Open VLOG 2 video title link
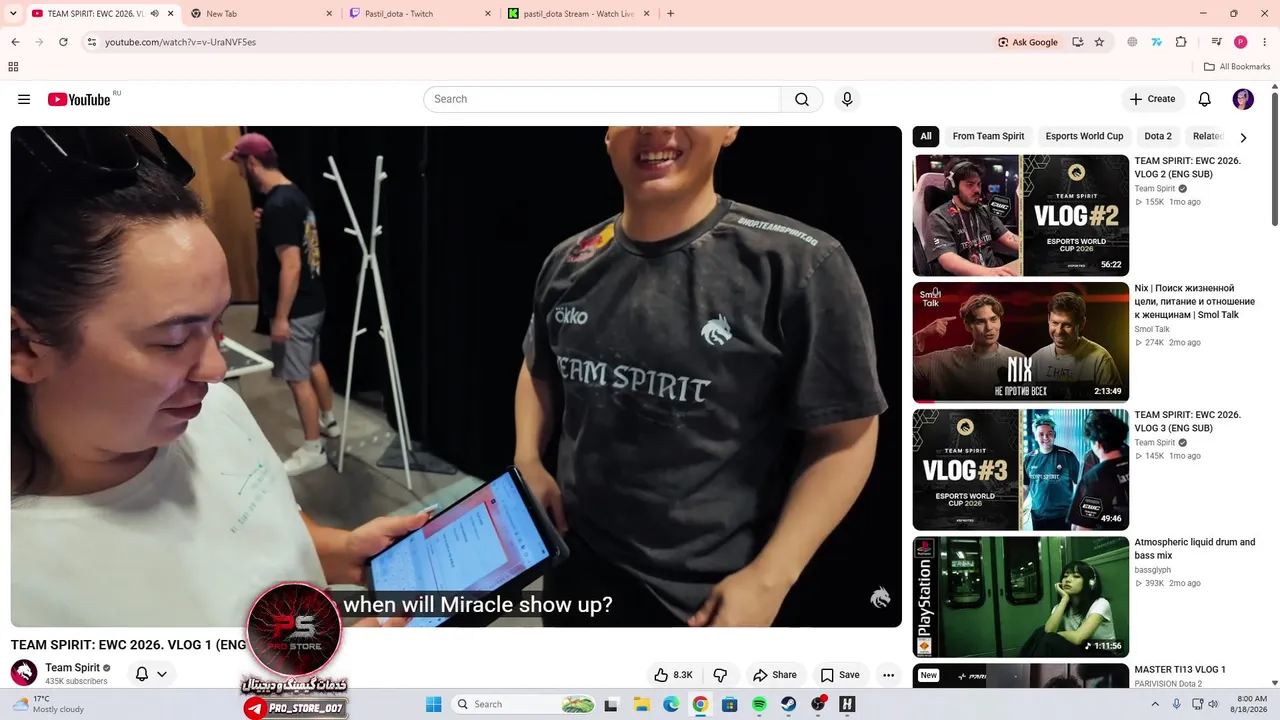The width and height of the screenshot is (1280, 720). click(x=1187, y=167)
